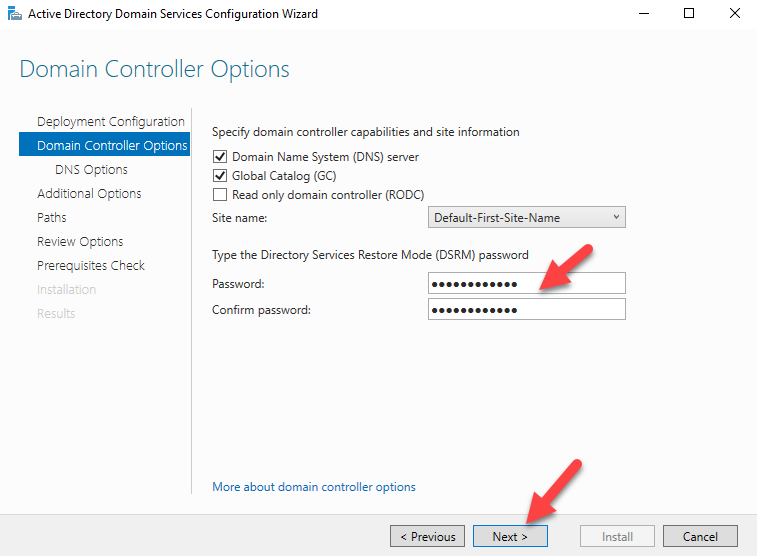The height and width of the screenshot is (556, 757).
Task: Uncheck the Global Catalog (GC) option
Action: (220, 176)
